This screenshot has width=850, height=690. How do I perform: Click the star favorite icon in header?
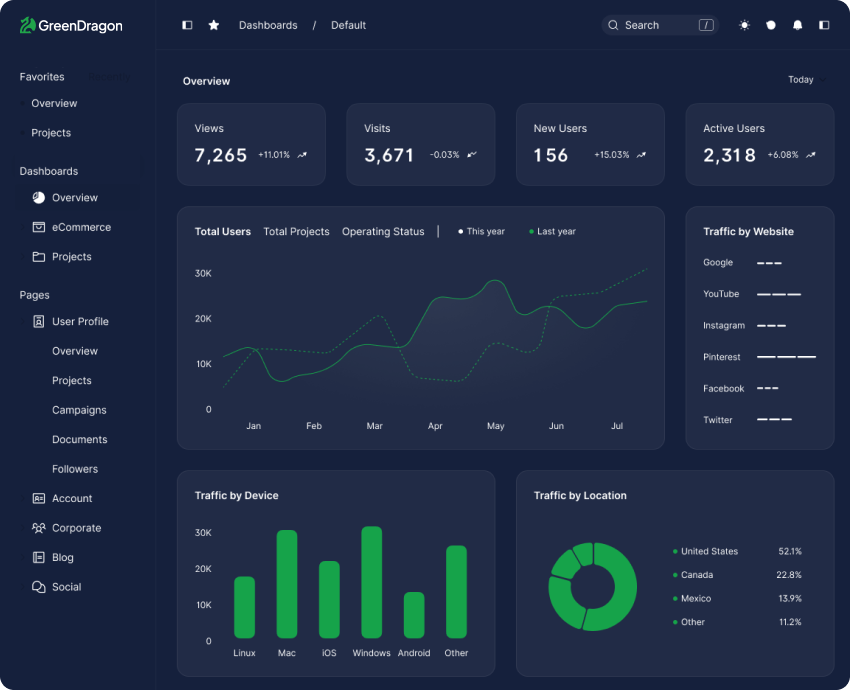[x=214, y=25]
